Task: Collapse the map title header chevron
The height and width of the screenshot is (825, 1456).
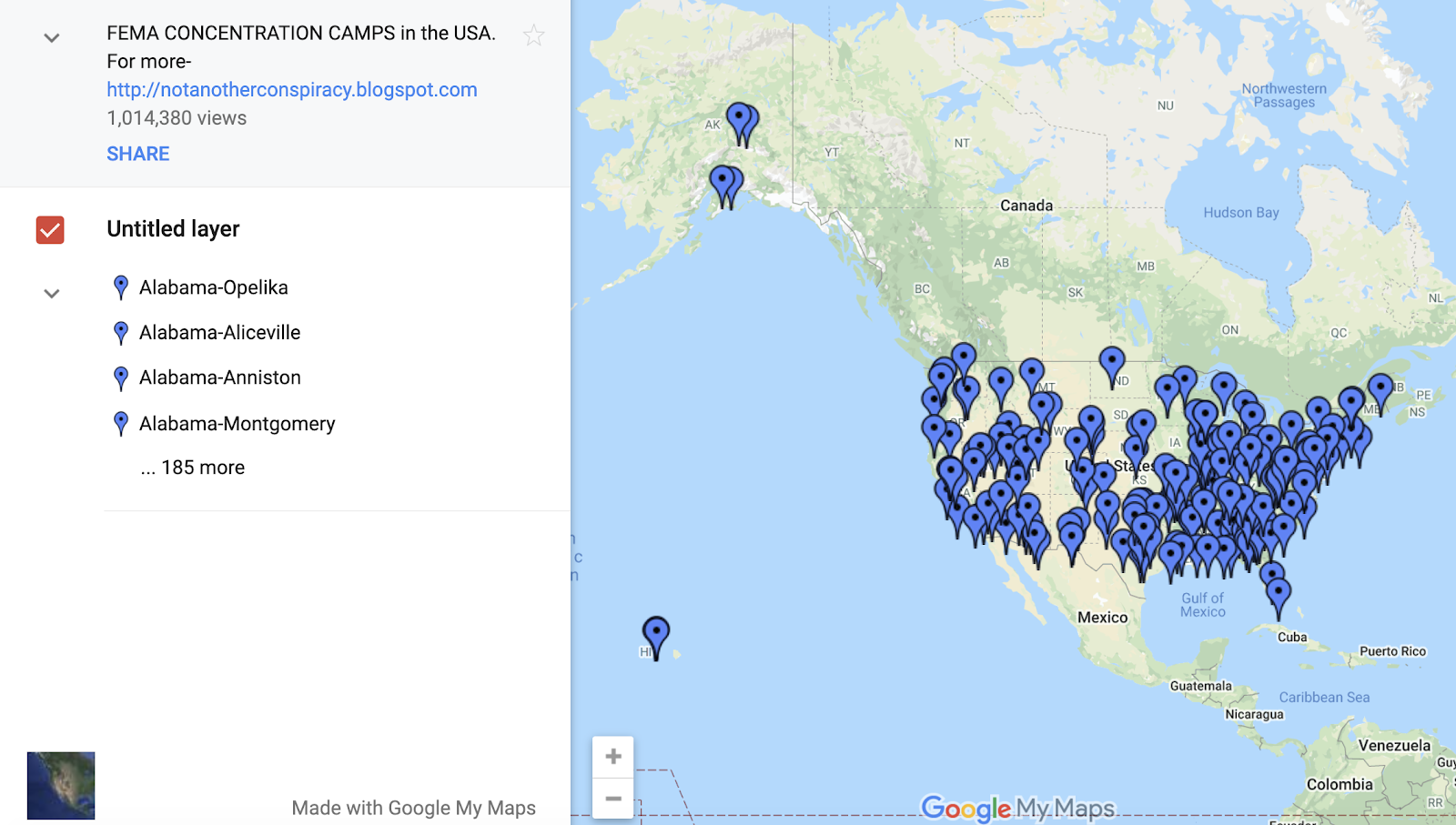Action: click(x=52, y=38)
